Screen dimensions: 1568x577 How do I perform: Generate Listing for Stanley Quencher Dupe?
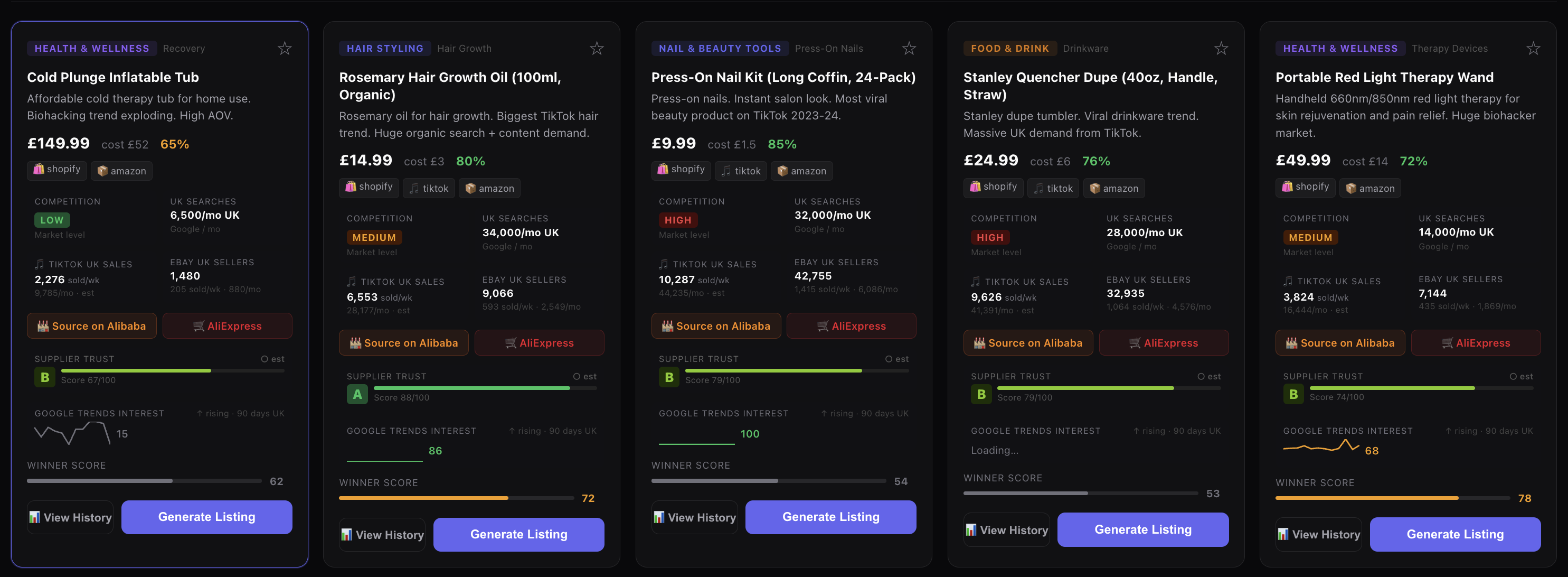pos(1142,529)
